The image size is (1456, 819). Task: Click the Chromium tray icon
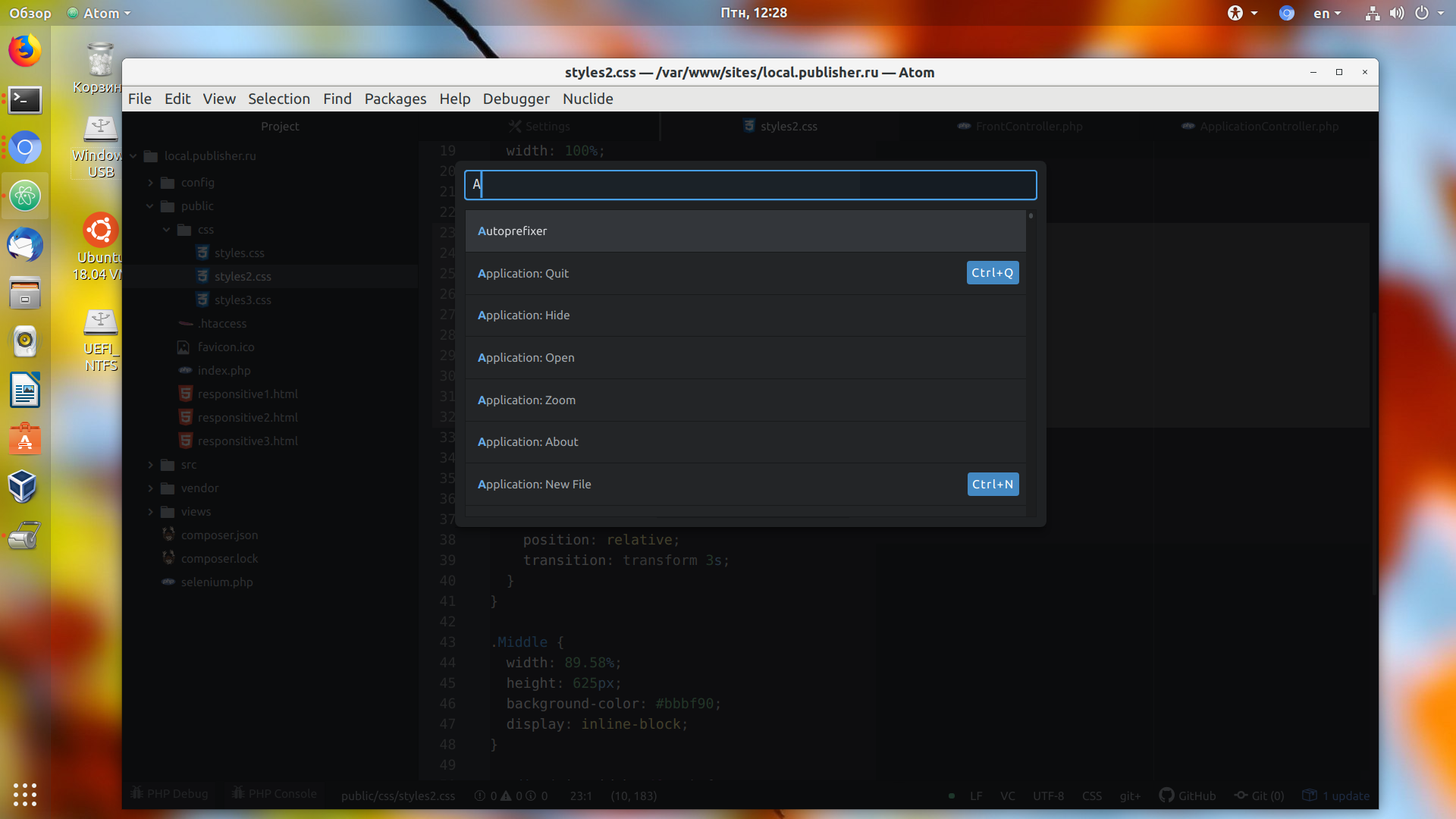pos(1287,13)
